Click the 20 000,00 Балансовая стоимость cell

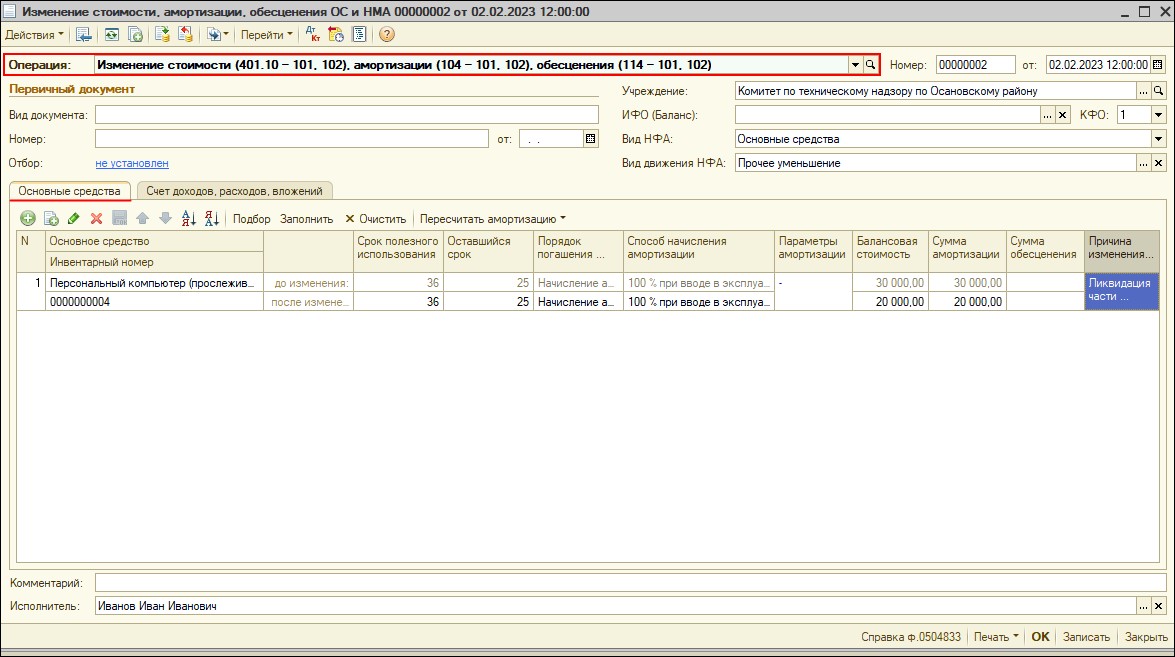pyautogui.click(x=889, y=302)
